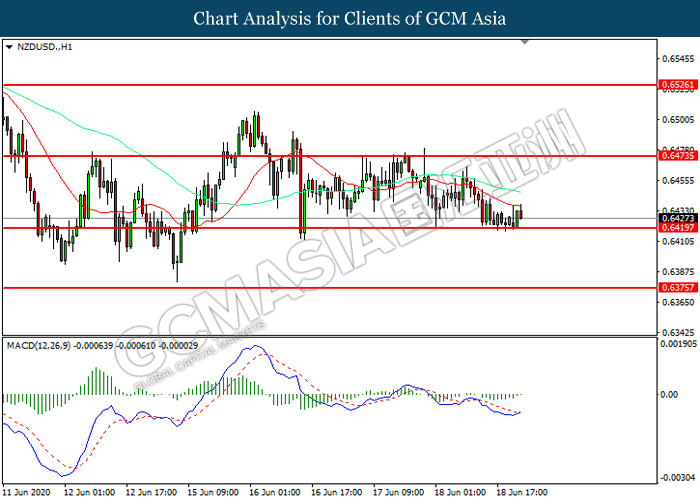Screen dimensions: 700x500
Task: Click the 0.63875 axis price value
Action: click(678, 272)
